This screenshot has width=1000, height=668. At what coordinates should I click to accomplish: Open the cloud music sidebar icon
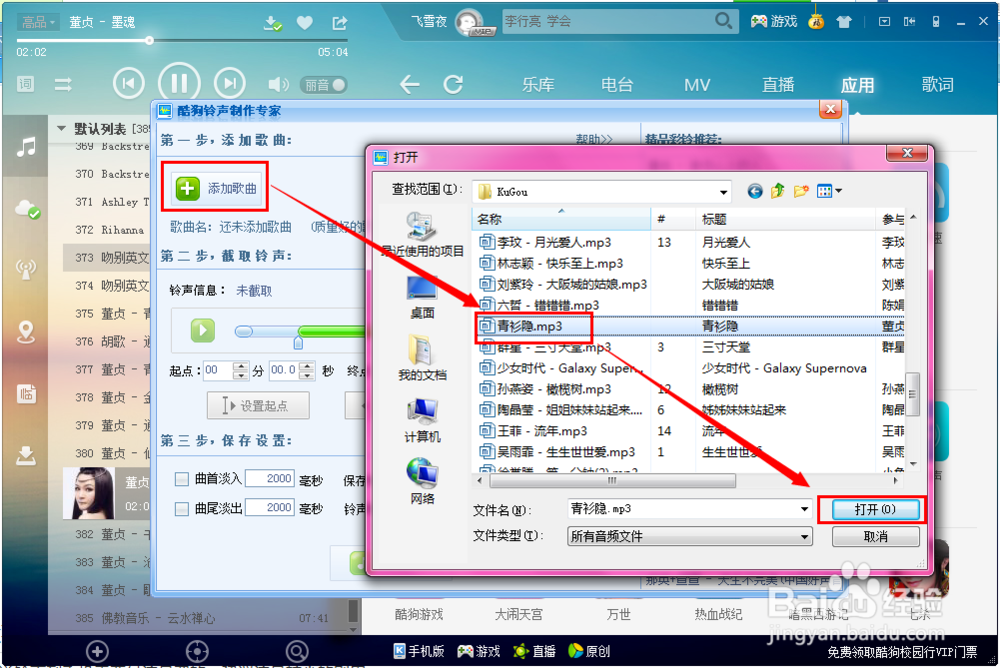tap(27, 209)
